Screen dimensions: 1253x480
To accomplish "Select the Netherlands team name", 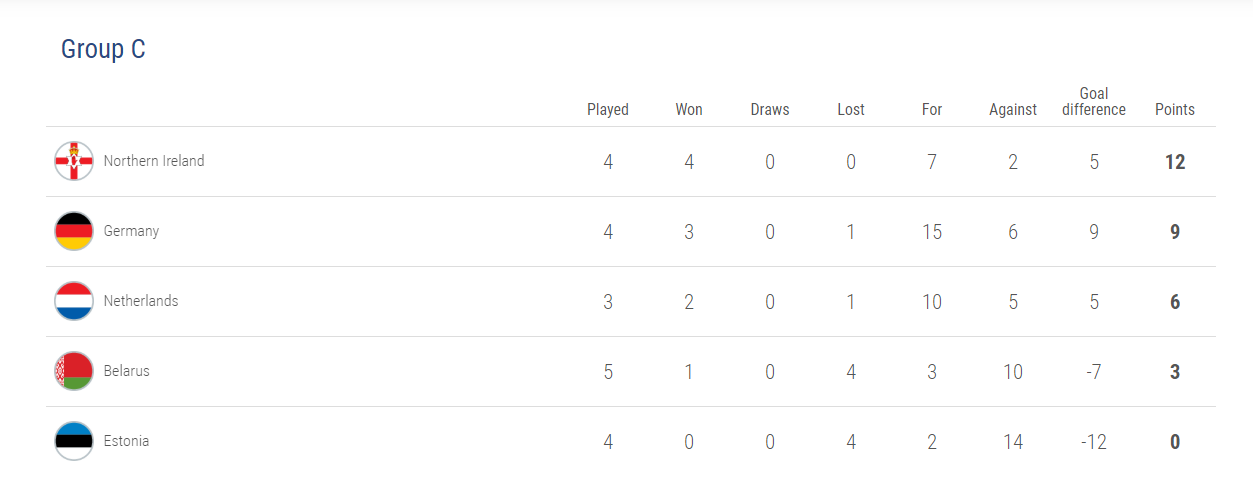I will pos(141,301).
